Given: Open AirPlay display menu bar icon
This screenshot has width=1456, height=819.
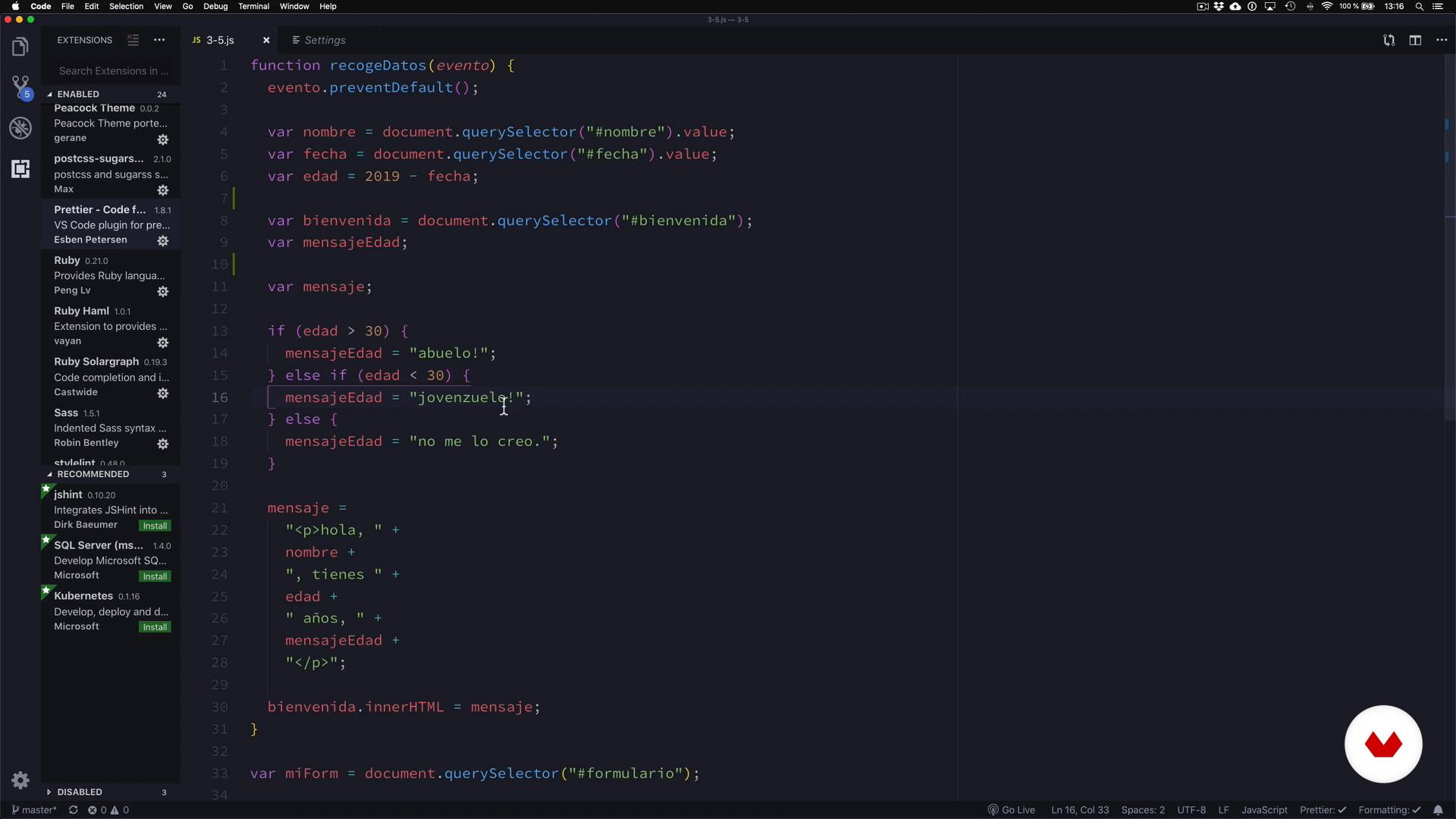Looking at the screenshot, I should 1270,6.
